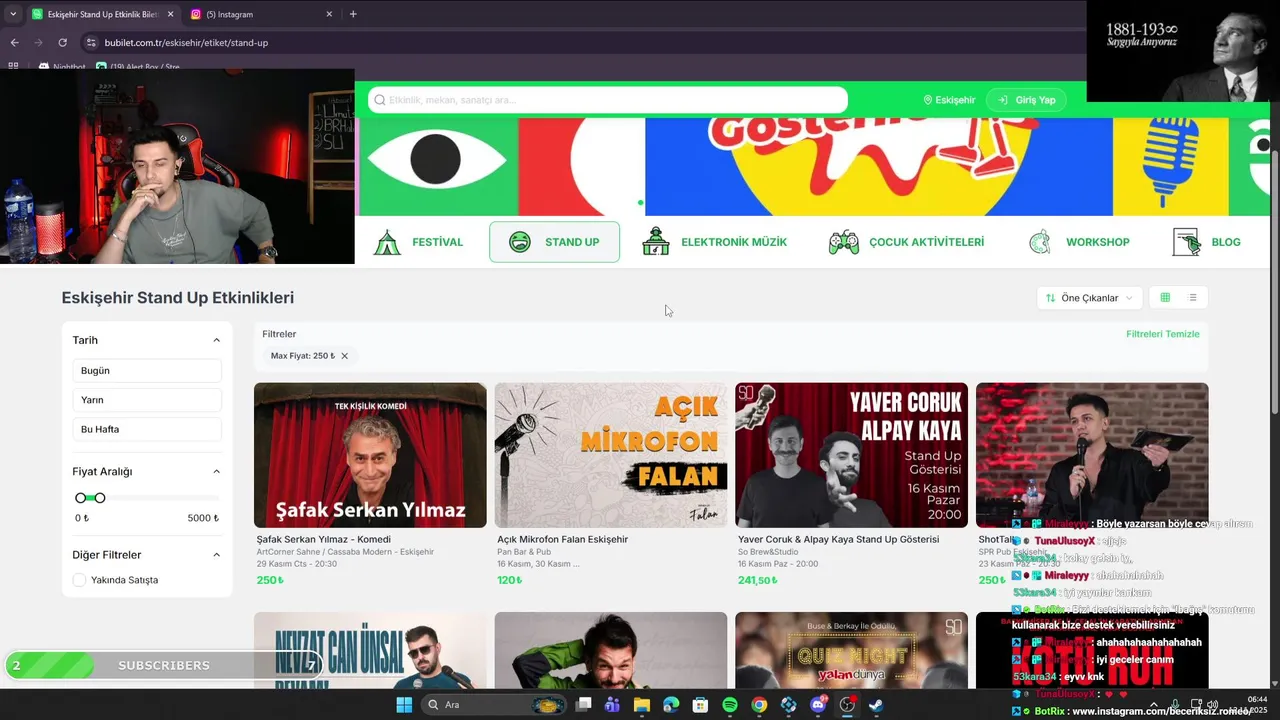Open the Nevzat Can Ünsal event poster
This screenshot has height=720, width=1280.
click(x=370, y=650)
